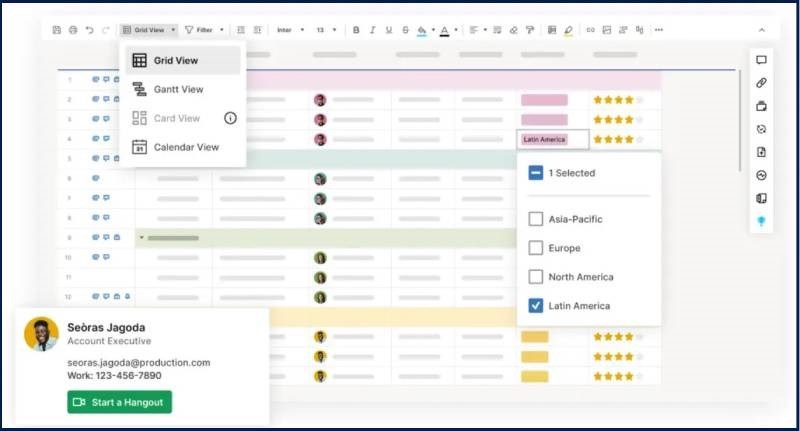Toggle italic formatting
This screenshot has width=800, height=431.
pos(372,30)
